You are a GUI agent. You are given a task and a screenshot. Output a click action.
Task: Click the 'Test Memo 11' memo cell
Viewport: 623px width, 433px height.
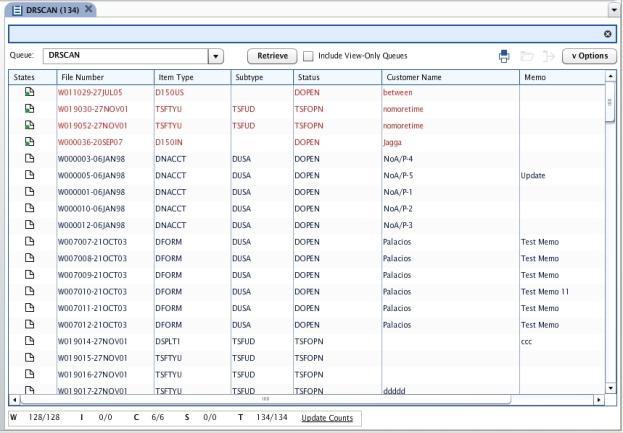[x=562, y=292]
